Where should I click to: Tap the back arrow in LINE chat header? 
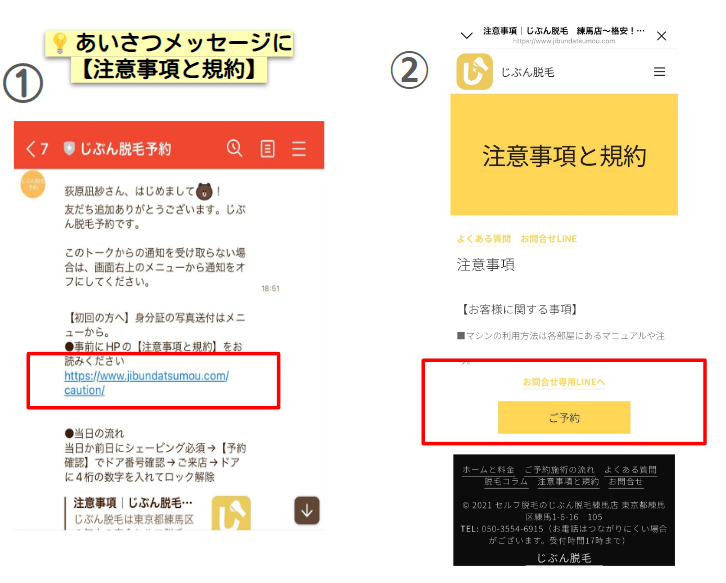31,149
